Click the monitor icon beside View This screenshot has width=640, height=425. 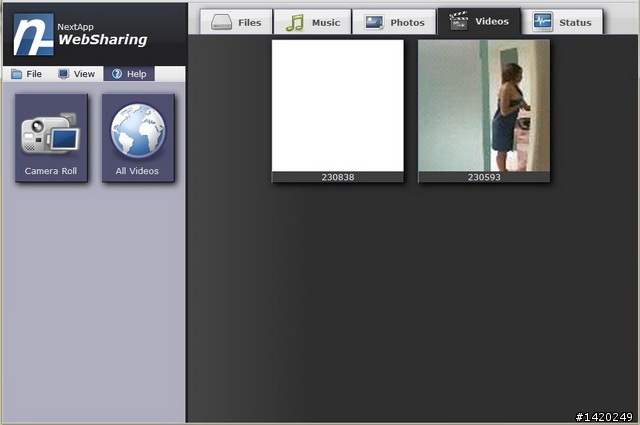pyautogui.click(x=63, y=74)
